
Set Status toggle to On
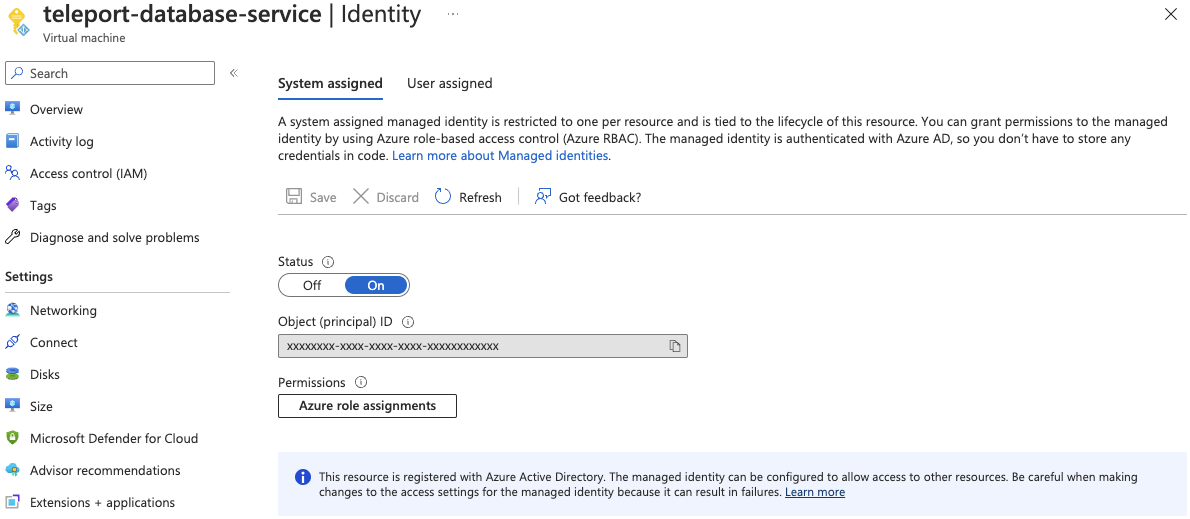[x=376, y=285]
